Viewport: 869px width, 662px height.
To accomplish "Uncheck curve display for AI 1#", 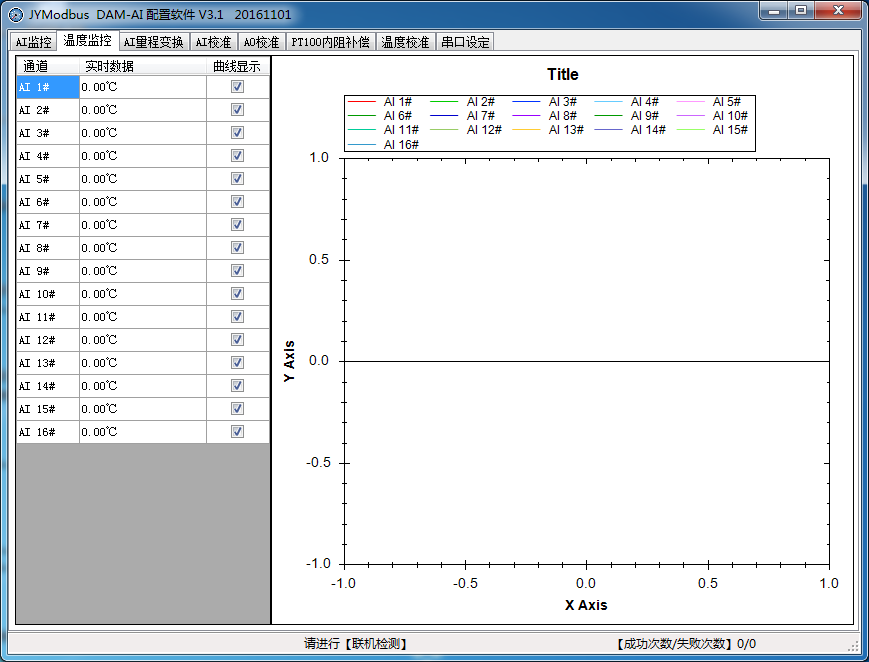I will [x=237, y=87].
